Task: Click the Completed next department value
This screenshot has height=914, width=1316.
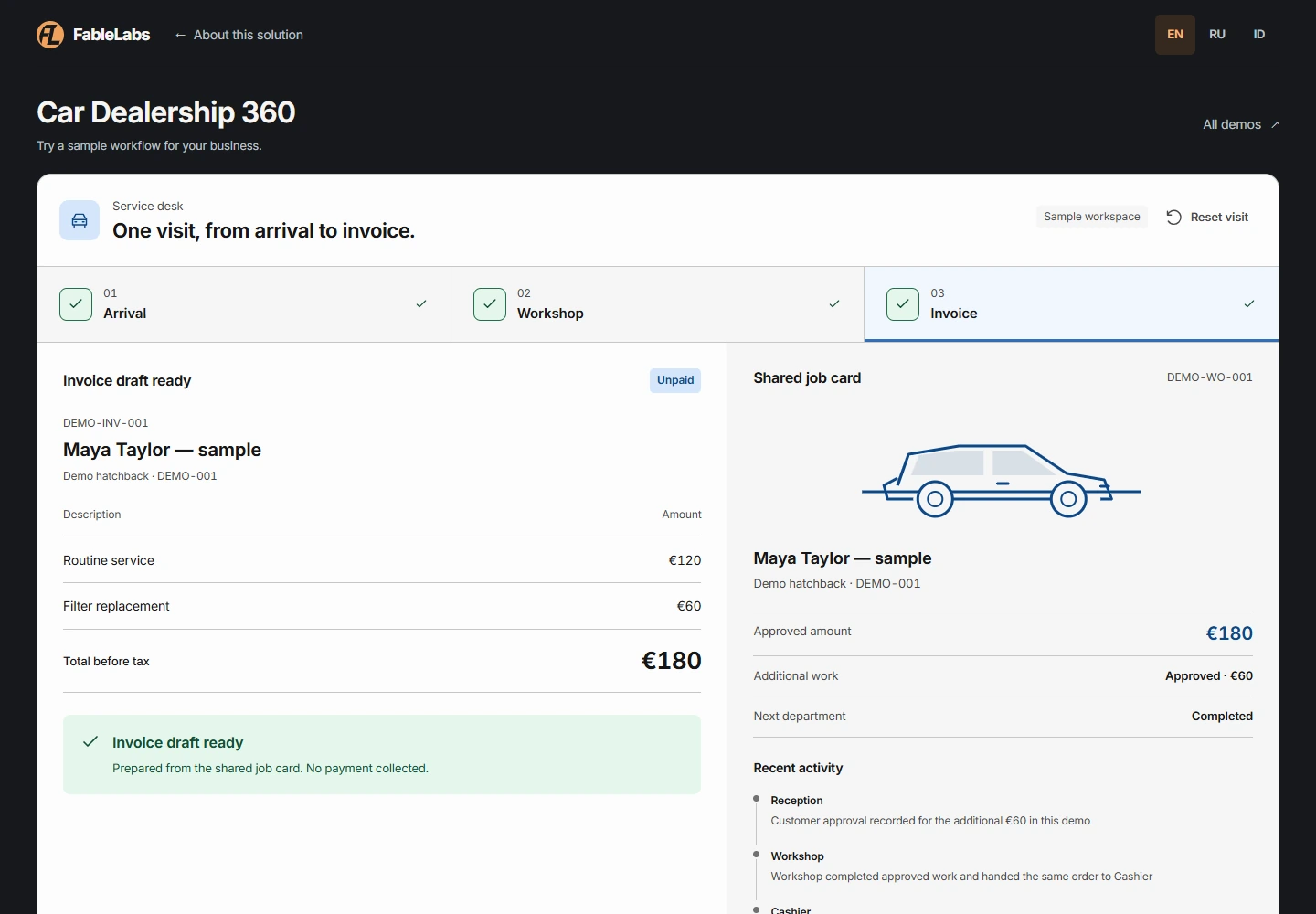Action: point(1222,717)
